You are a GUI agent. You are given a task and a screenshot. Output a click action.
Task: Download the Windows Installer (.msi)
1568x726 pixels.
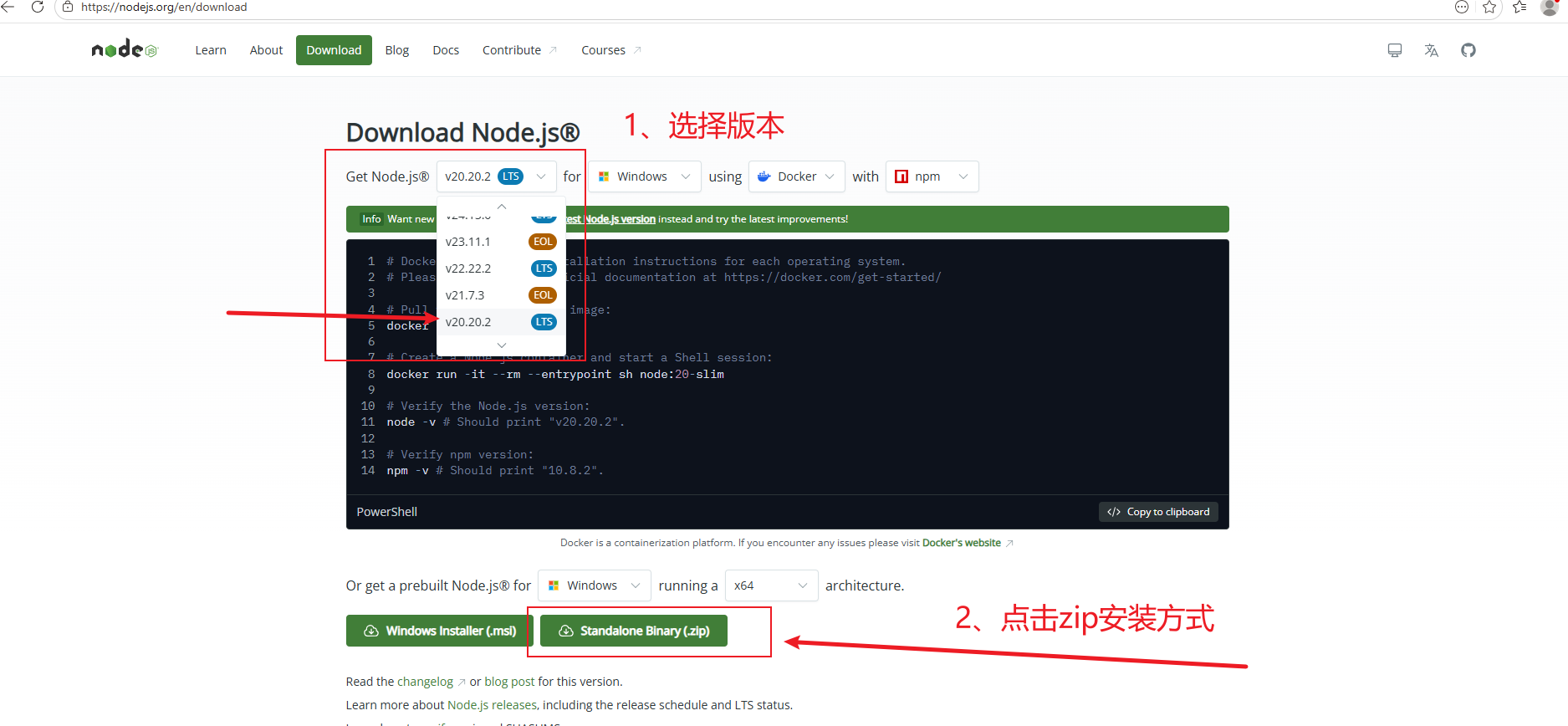(x=441, y=631)
